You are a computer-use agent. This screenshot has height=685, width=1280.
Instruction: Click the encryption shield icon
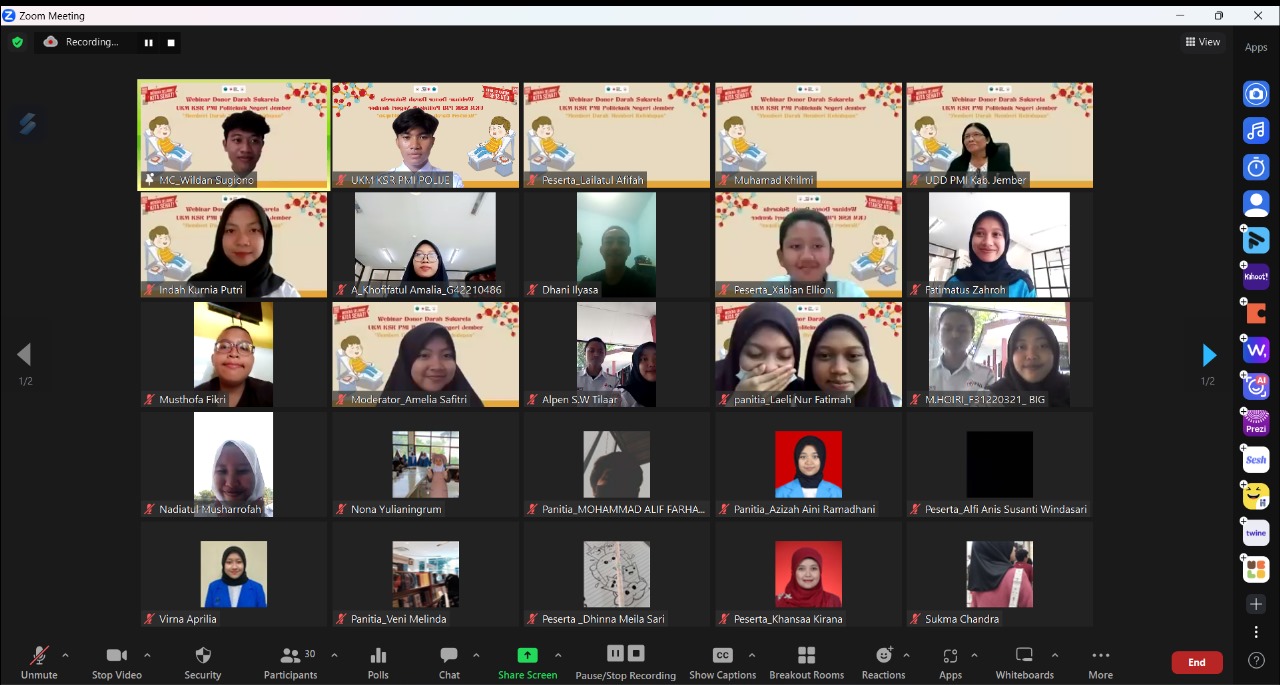point(17,42)
